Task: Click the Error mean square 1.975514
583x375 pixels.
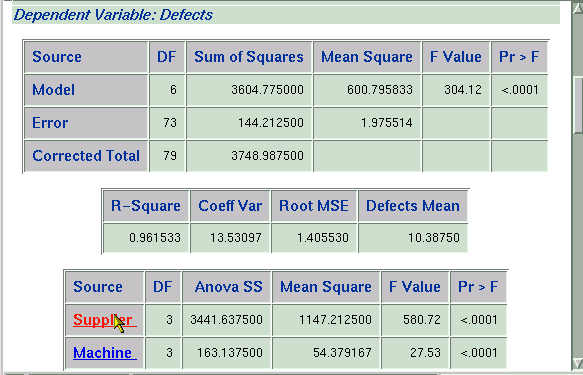Action: [x=387, y=123]
